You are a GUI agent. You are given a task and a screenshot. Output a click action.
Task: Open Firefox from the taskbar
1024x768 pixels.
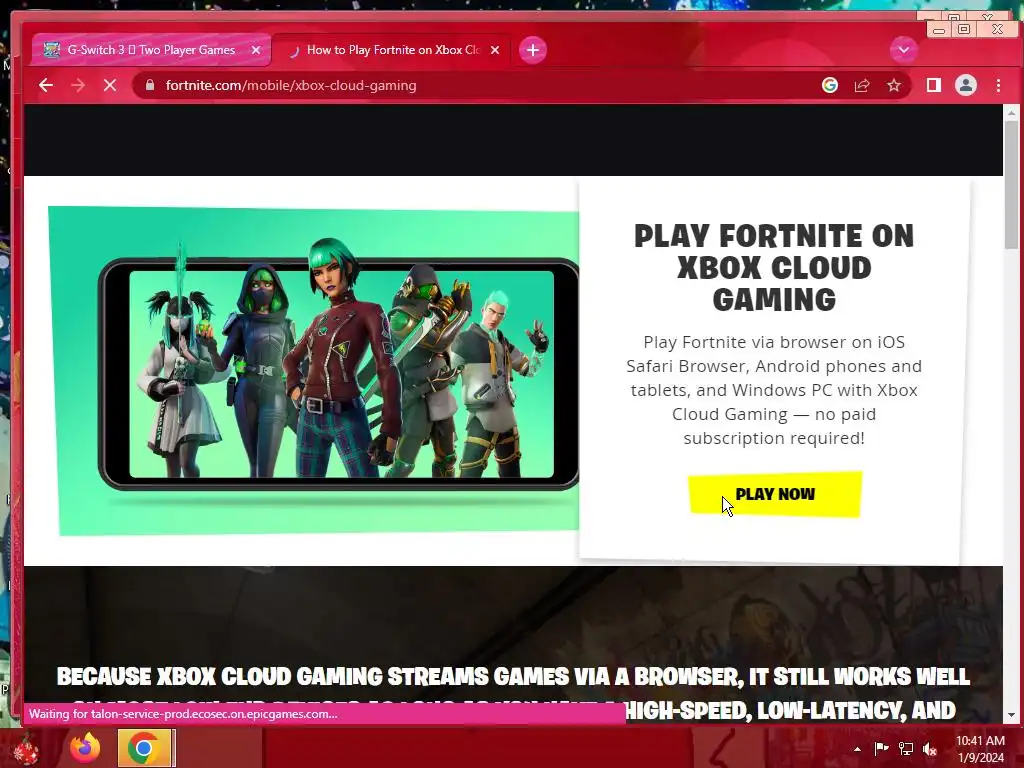[86, 748]
